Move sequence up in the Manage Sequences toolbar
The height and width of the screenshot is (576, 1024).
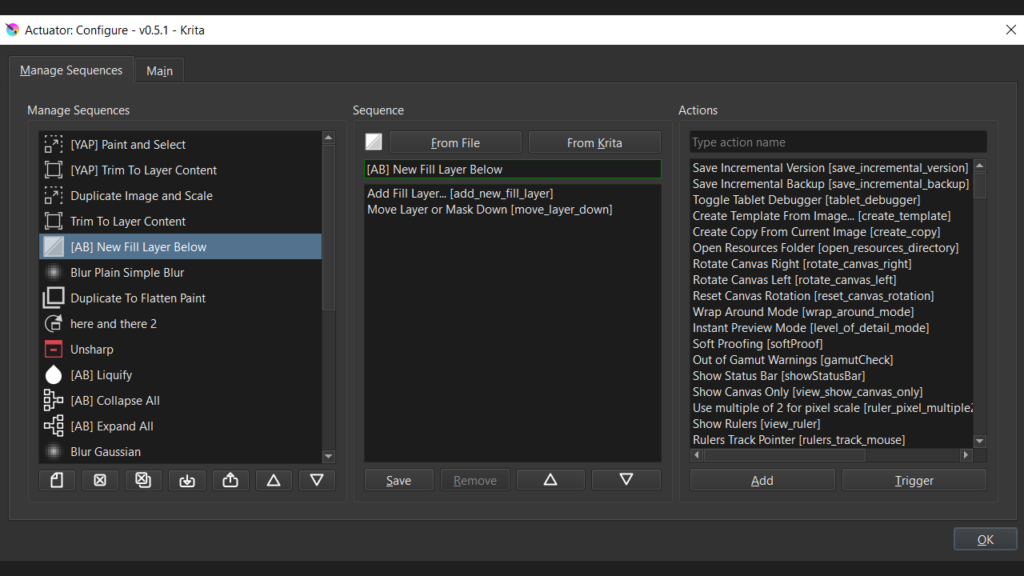click(274, 480)
